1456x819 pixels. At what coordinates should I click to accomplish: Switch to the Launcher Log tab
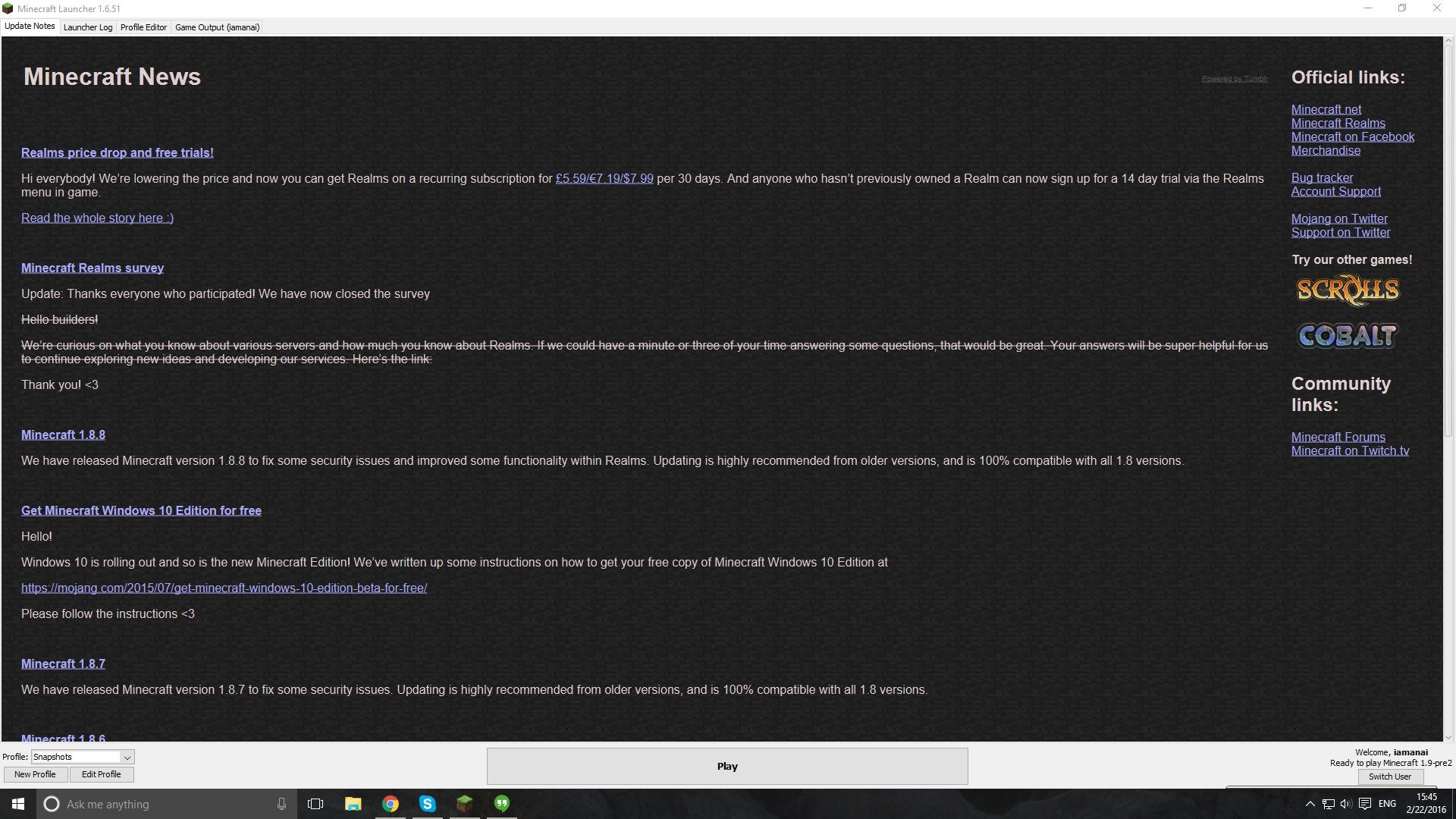[x=88, y=27]
